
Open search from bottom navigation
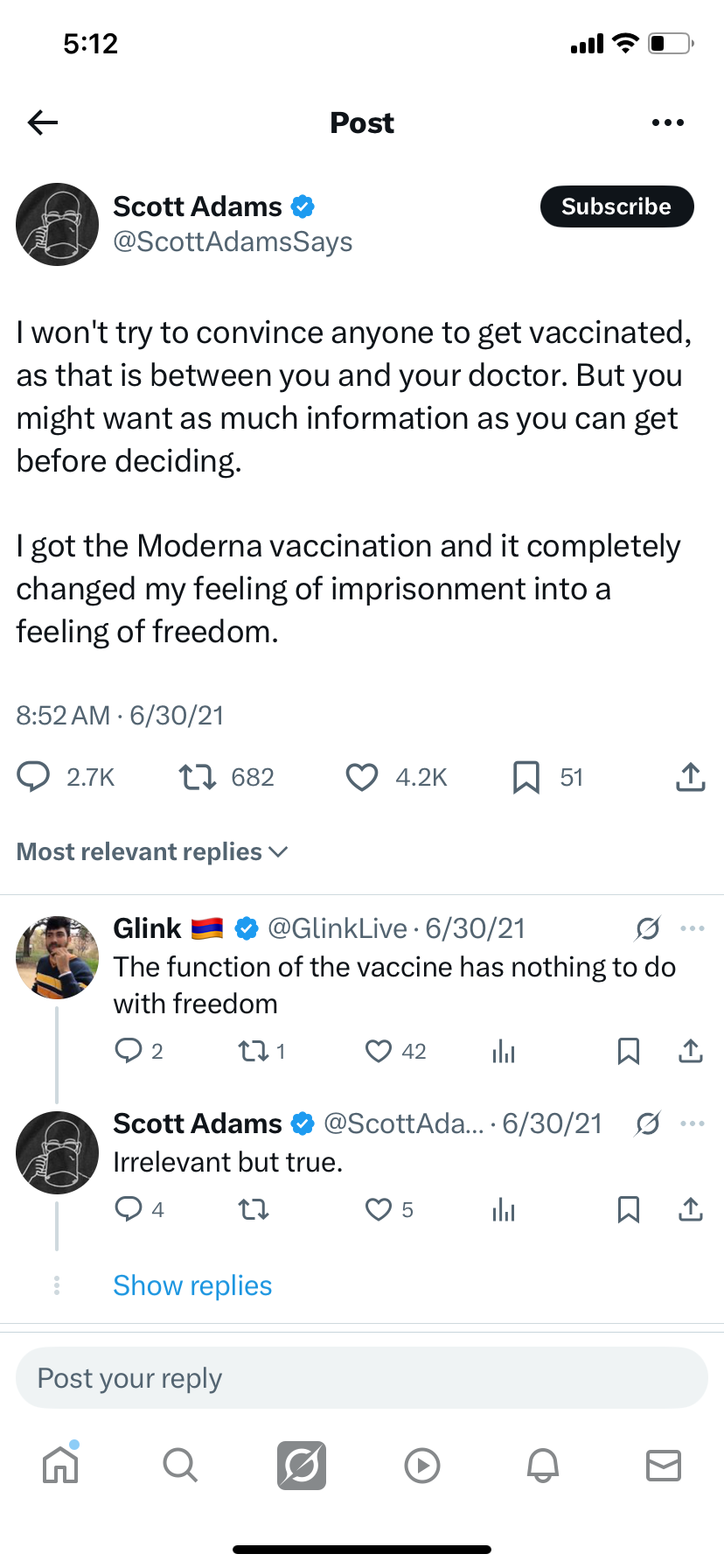point(180,1465)
